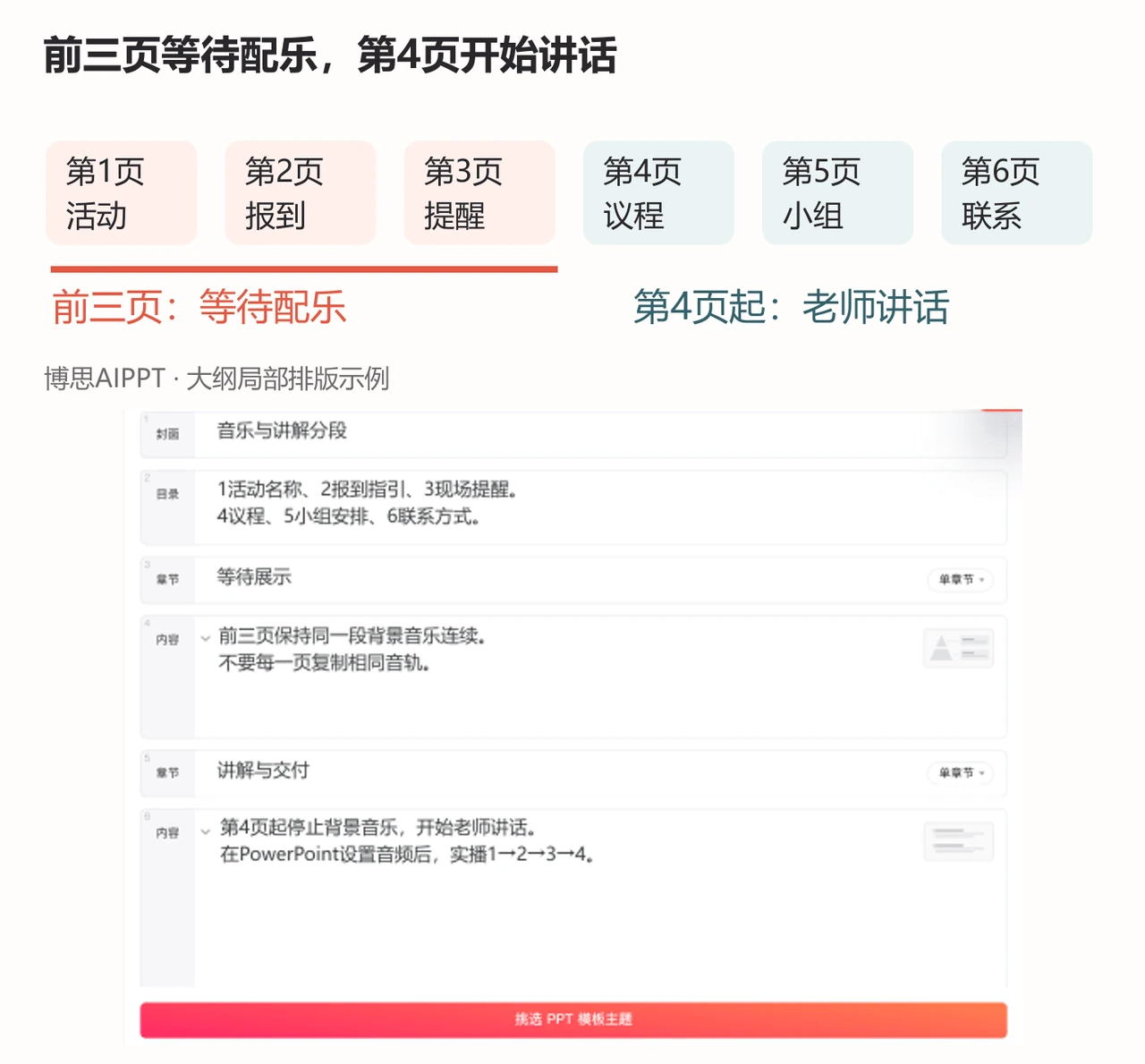Select the 第4页 议程 card

tap(658, 192)
